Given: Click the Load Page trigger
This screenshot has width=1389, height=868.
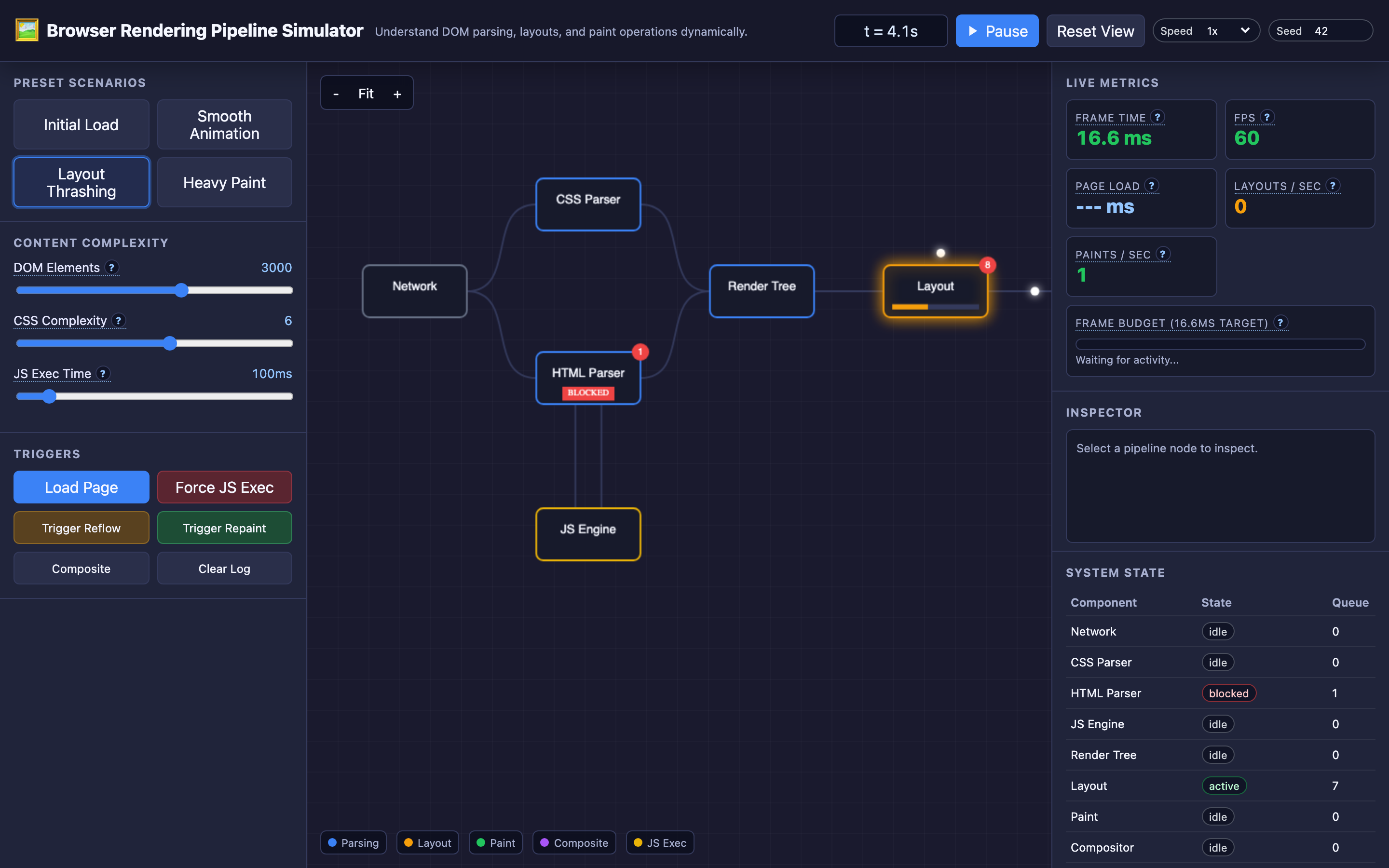Looking at the screenshot, I should pyautogui.click(x=82, y=487).
